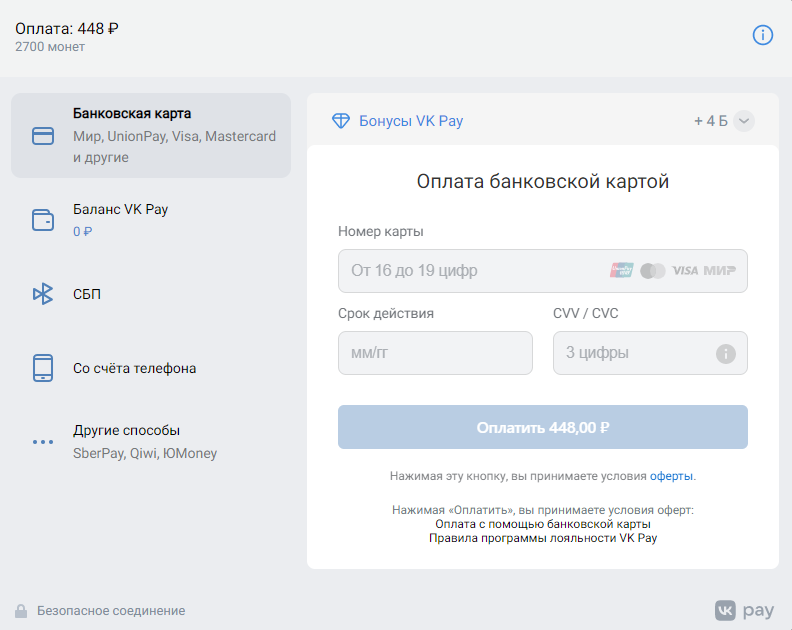Open Другие способы payment methods
The image size is (792, 630).
coord(151,442)
